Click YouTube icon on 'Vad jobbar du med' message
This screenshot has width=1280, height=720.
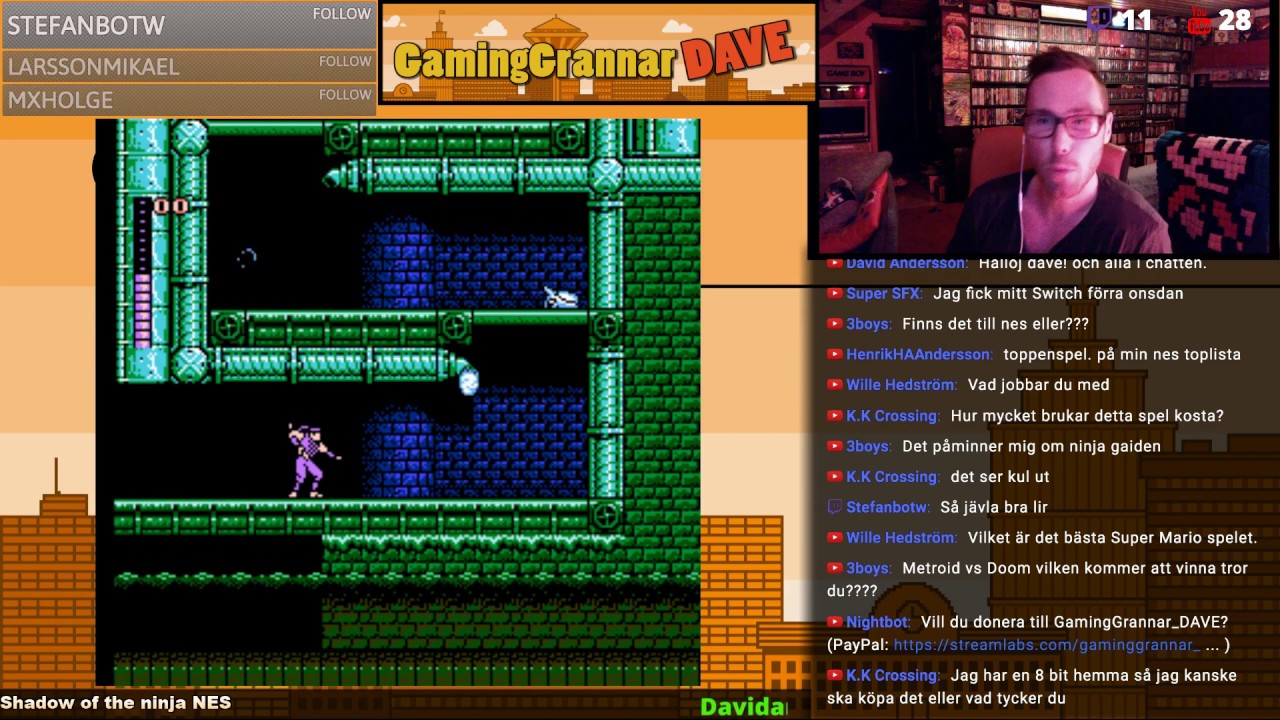[x=834, y=385]
